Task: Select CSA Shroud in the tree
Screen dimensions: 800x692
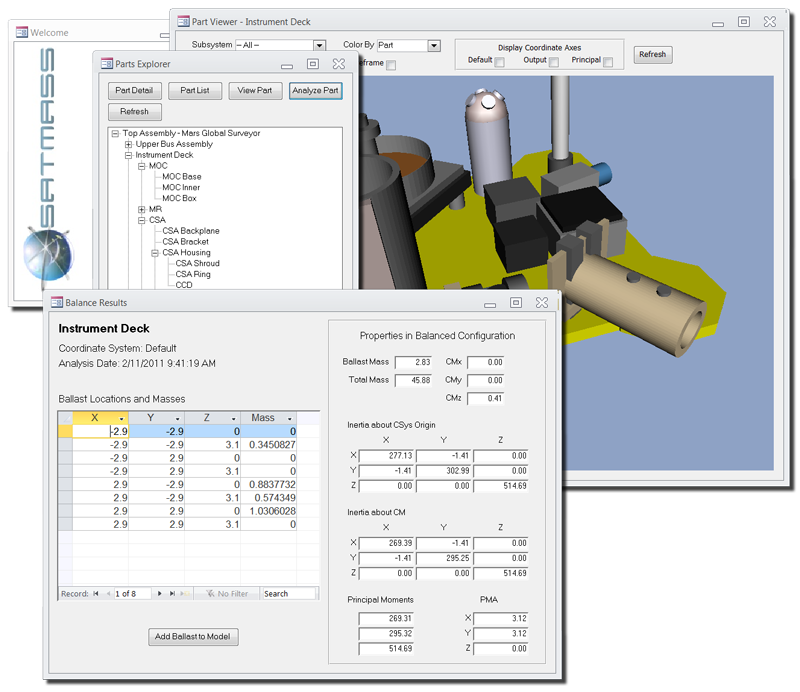Action: (197, 263)
